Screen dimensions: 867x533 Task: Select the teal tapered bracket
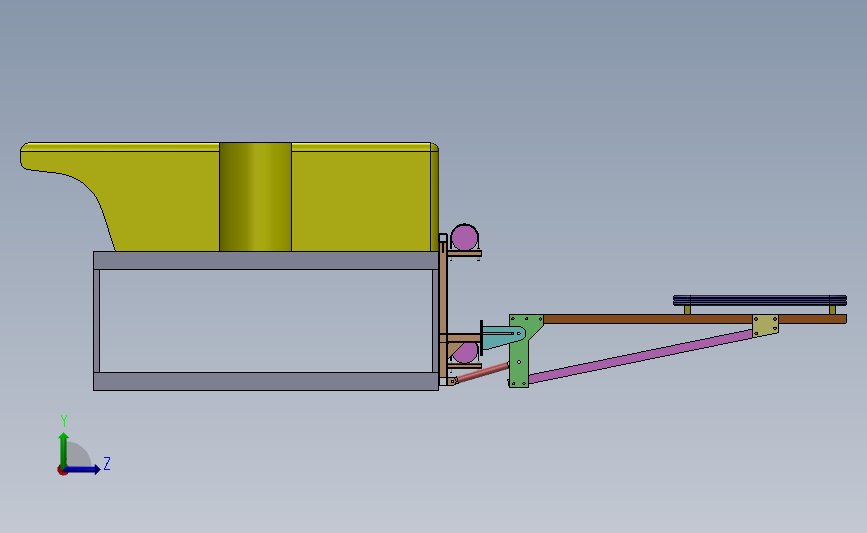click(x=503, y=337)
